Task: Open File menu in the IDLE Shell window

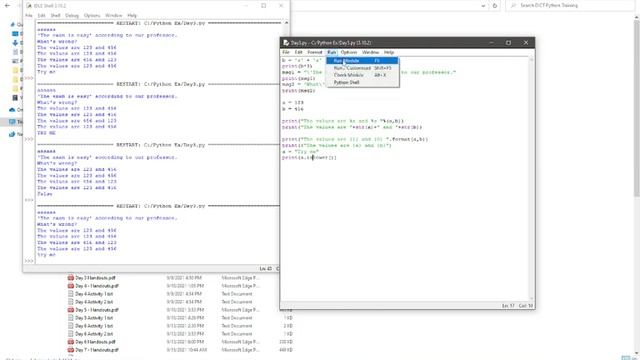Action: tap(29, 16)
